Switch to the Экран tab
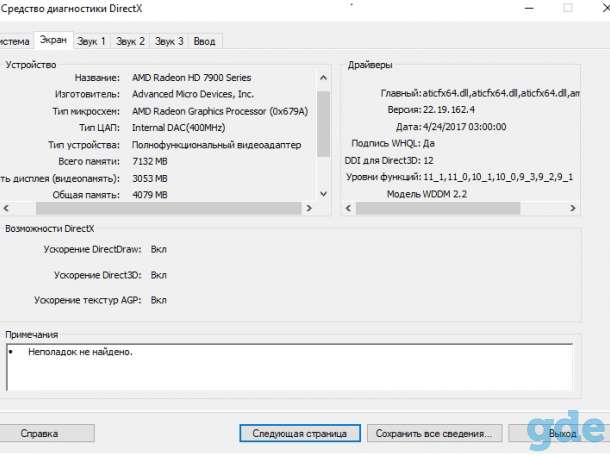 pos(53,40)
